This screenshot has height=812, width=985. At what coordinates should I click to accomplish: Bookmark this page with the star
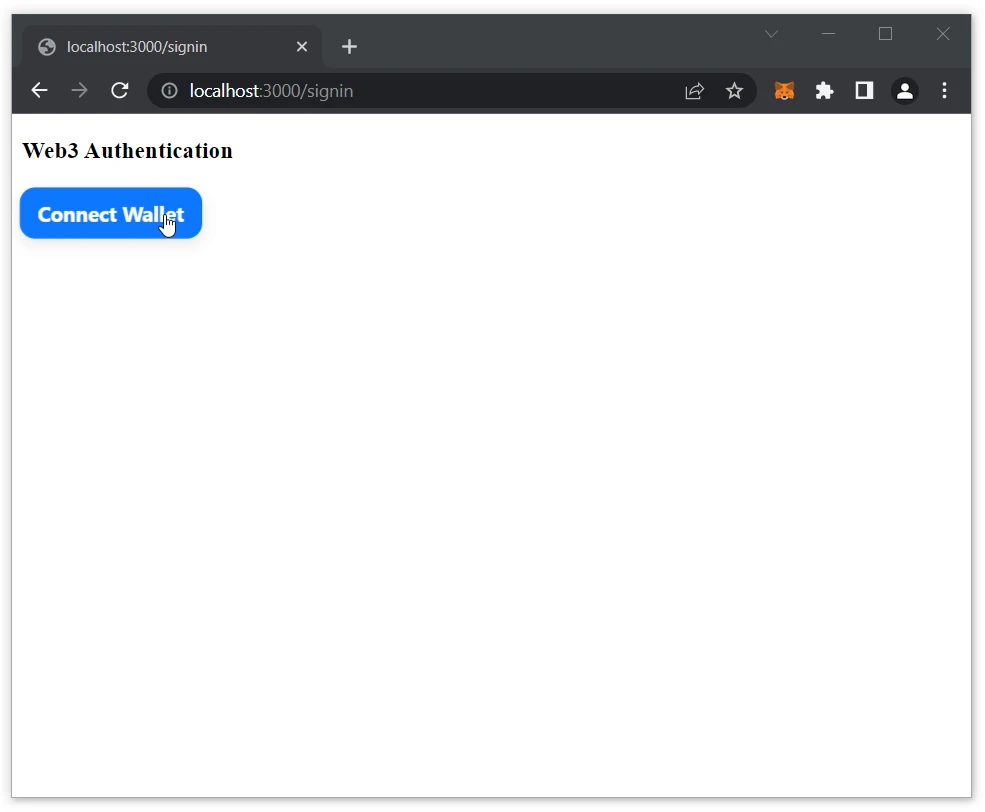pos(734,91)
